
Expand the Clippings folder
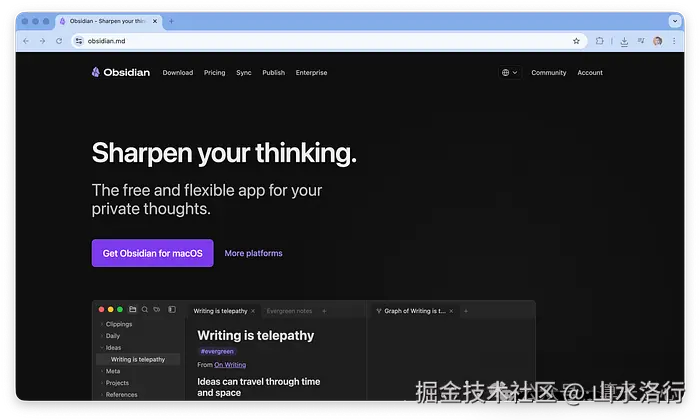(118, 324)
